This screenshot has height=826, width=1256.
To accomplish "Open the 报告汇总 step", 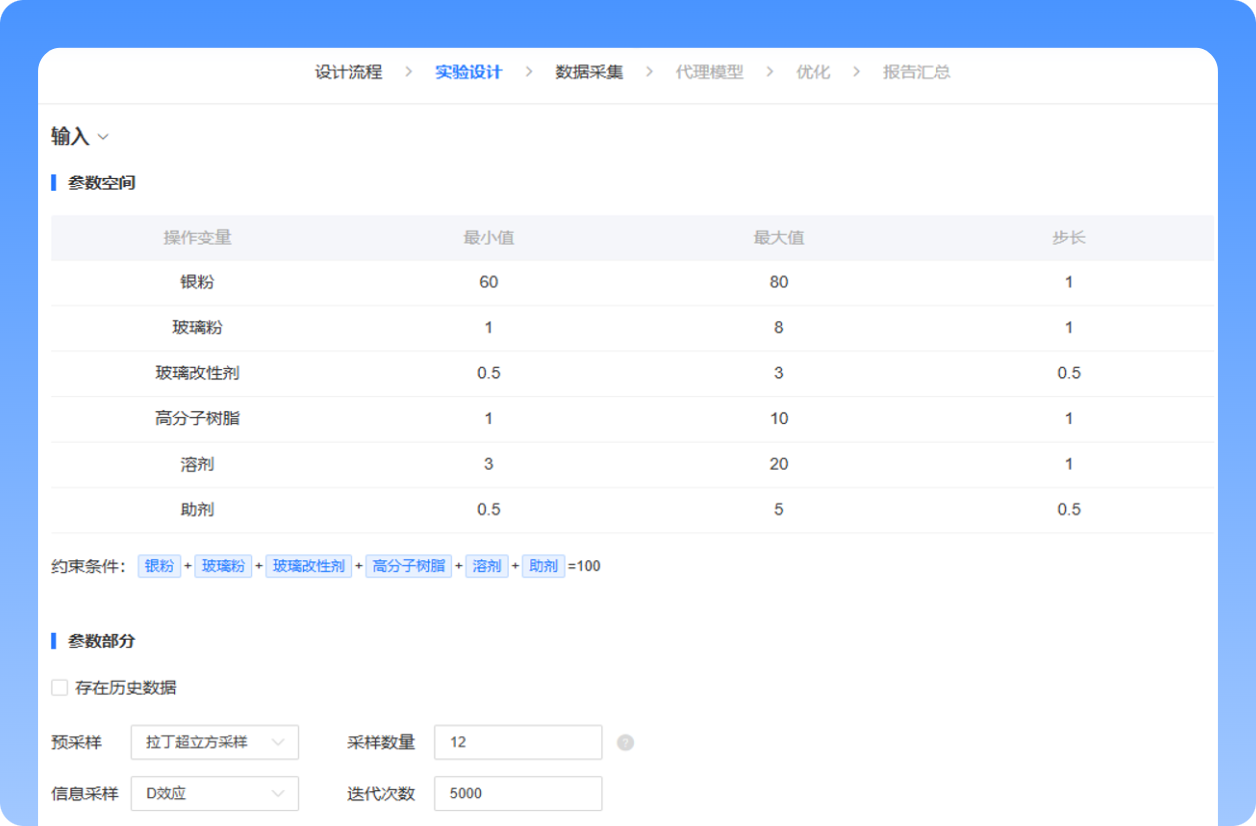I will click(x=915, y=72).
